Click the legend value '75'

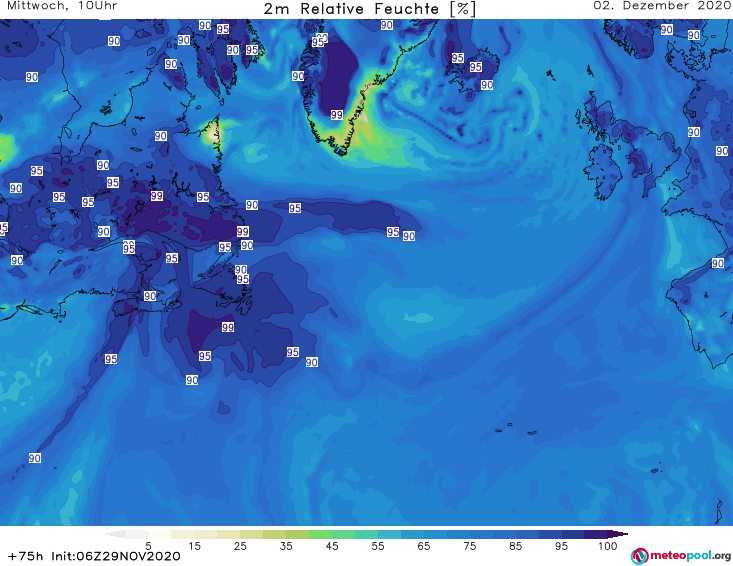pyautogui.click(x=470, y=546)
